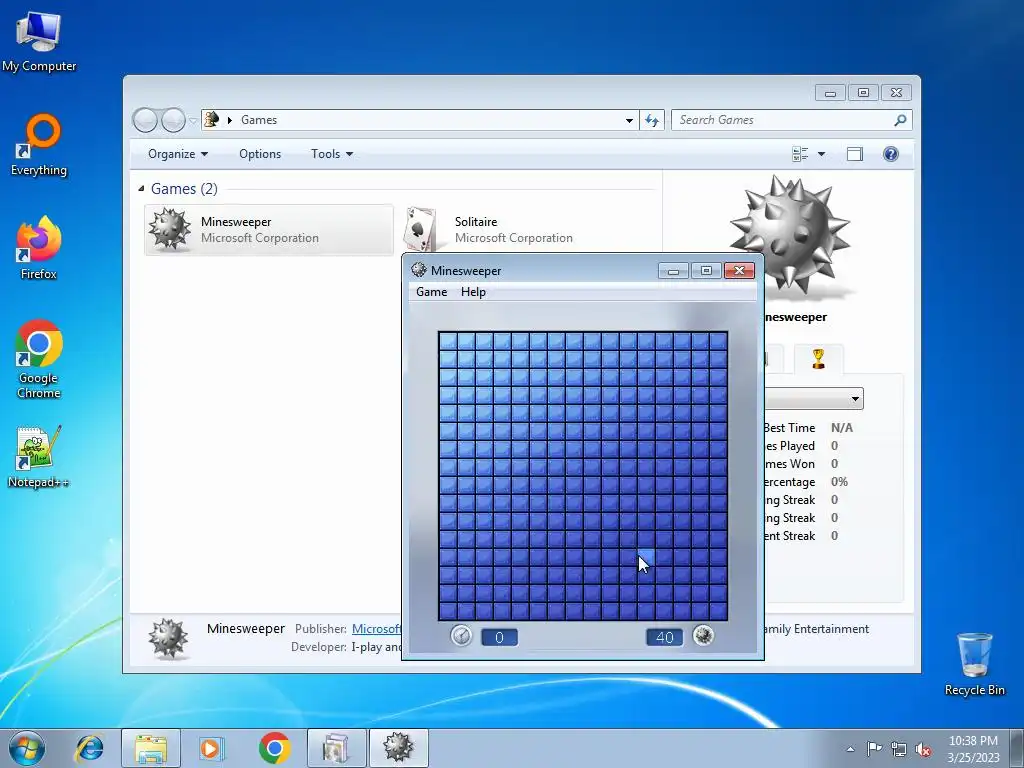Toggle the preview pane button
The width and height of the screenshot is (1024, 768).
pos(855,154)
